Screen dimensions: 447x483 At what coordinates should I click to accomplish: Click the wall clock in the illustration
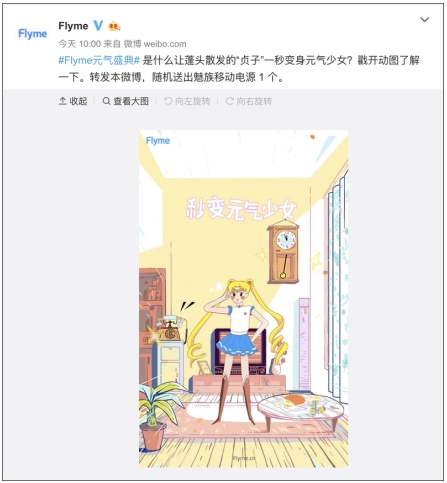coord(283,252)
